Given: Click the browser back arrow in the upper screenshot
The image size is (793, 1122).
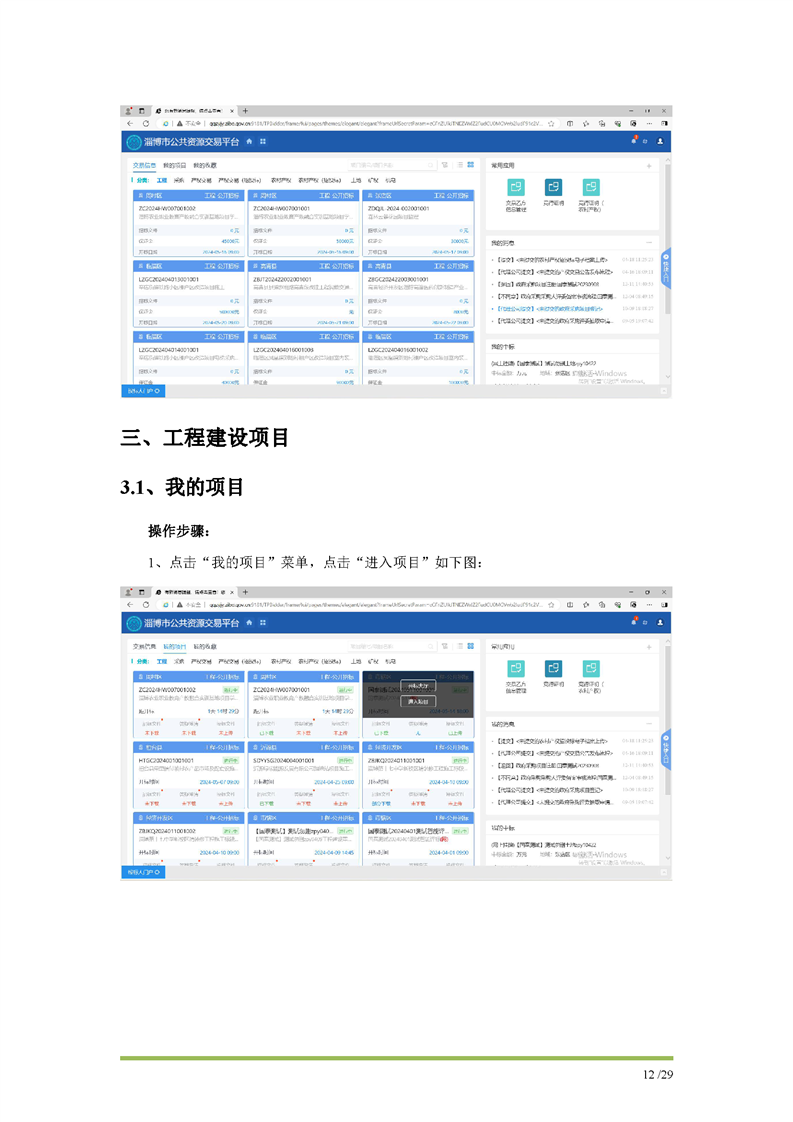Looking at the screenshot, I should point(131,124).
